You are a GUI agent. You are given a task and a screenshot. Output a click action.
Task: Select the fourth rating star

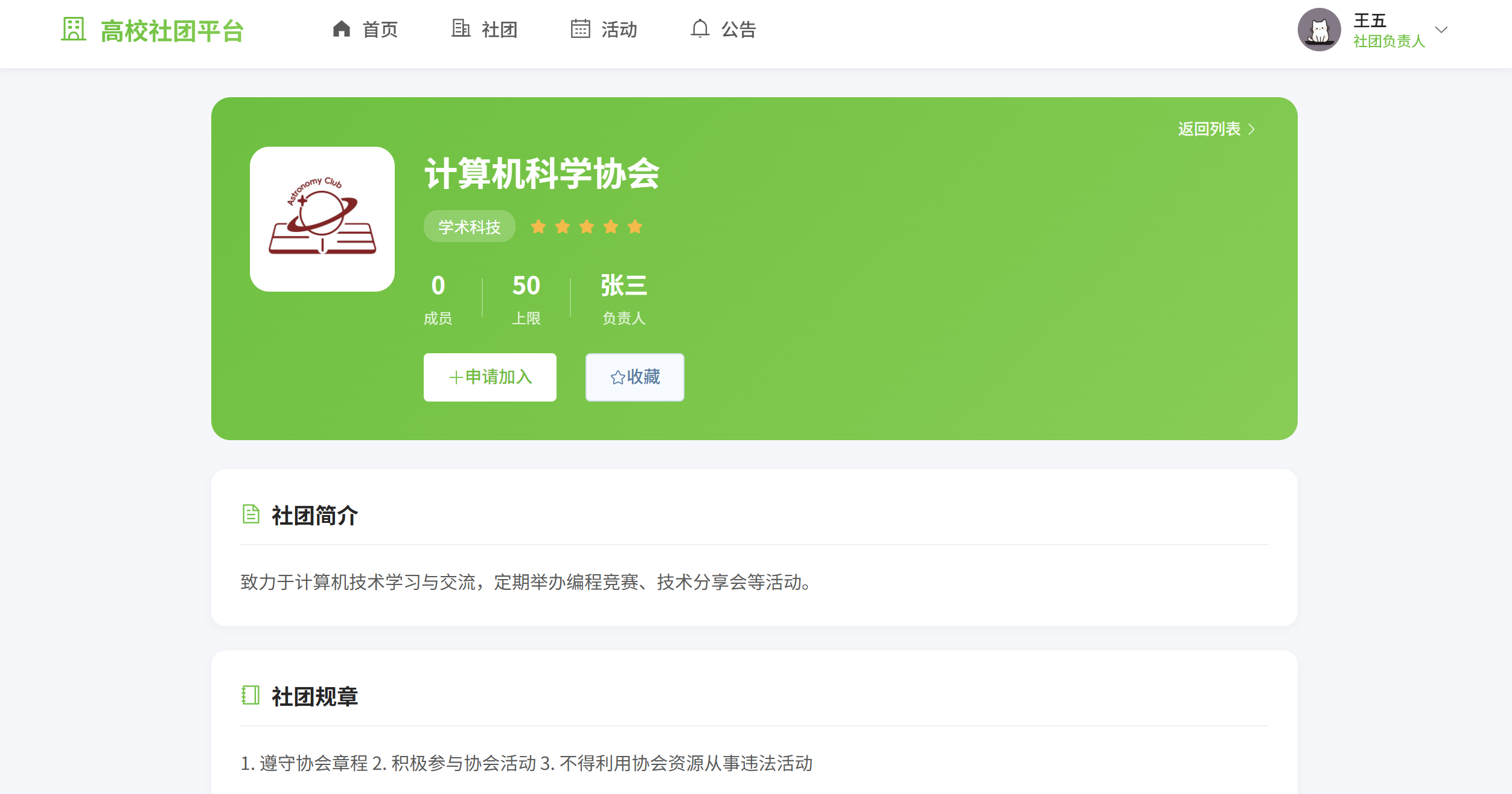click(611, 226)
